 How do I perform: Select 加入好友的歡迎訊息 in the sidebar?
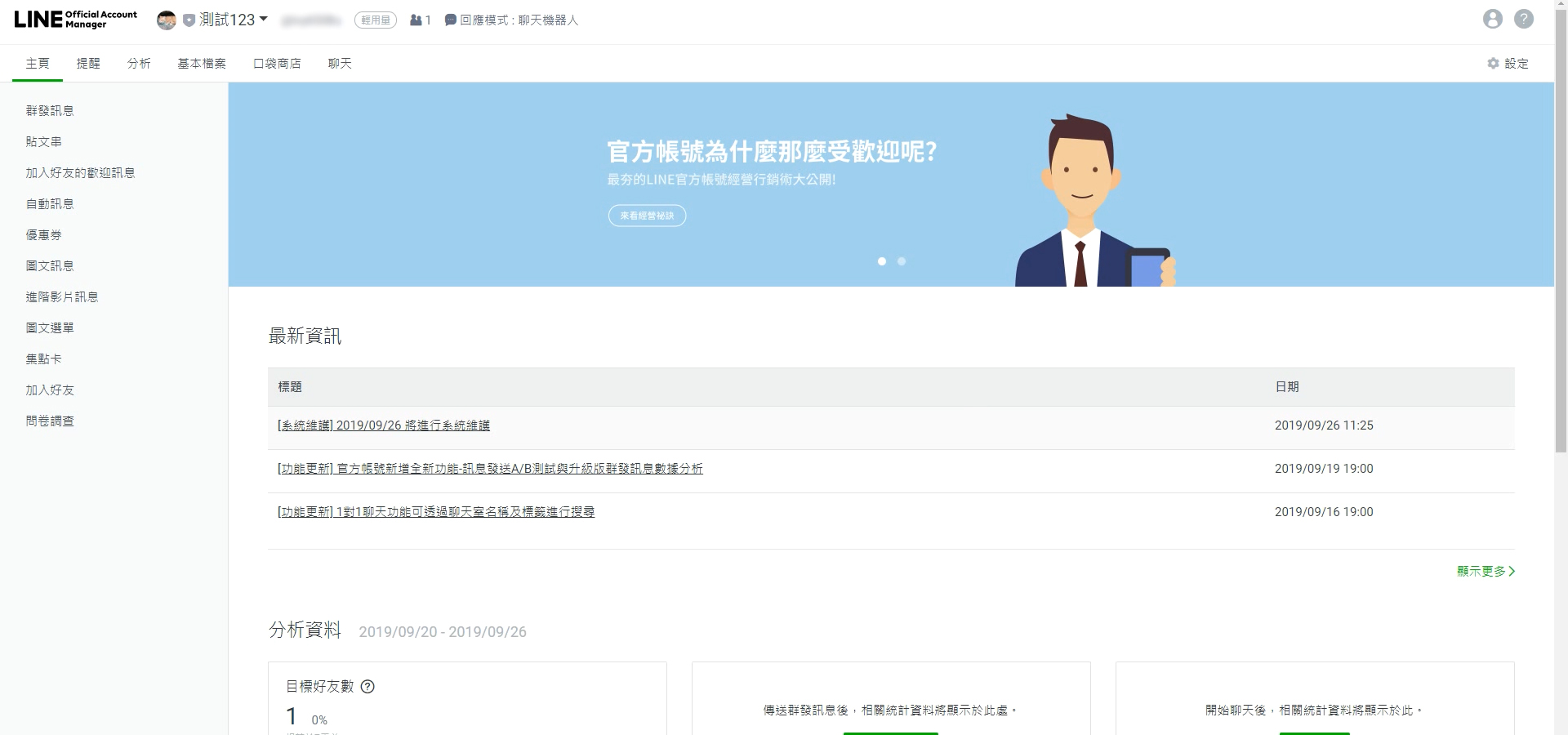point(80,172)
